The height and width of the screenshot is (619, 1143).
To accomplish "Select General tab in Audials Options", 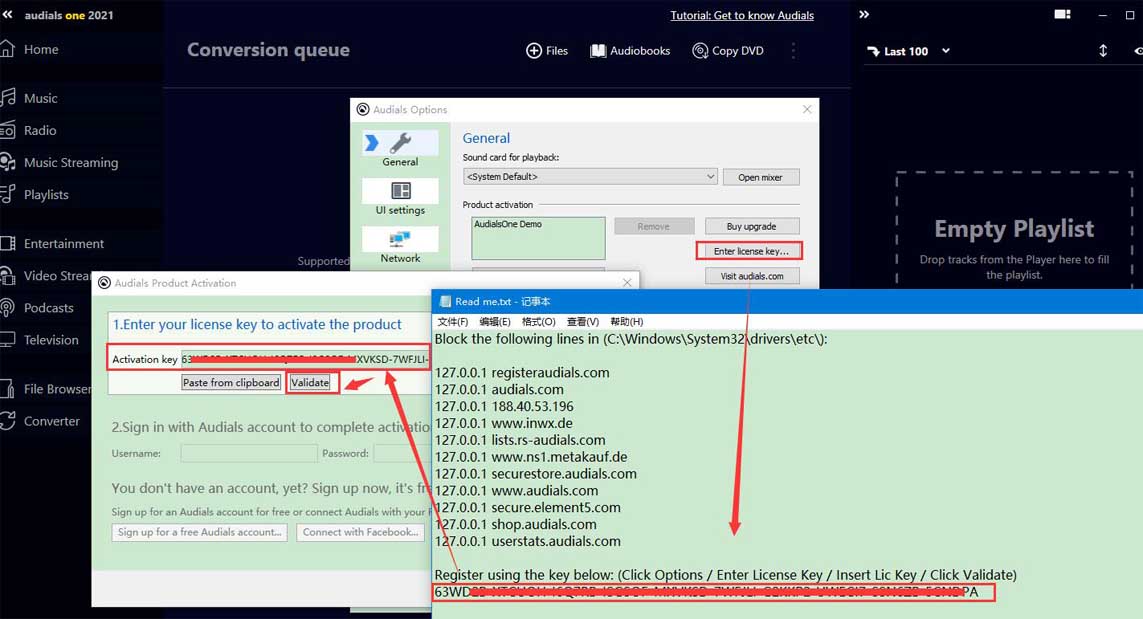I will click(400, 149).
